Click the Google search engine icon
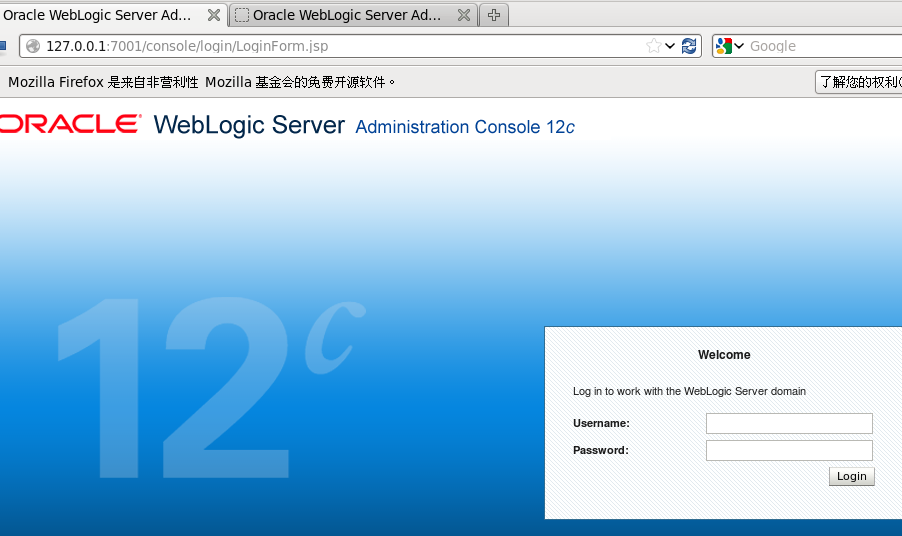Viewport: 902px width, 536px height. coord(724,46)
